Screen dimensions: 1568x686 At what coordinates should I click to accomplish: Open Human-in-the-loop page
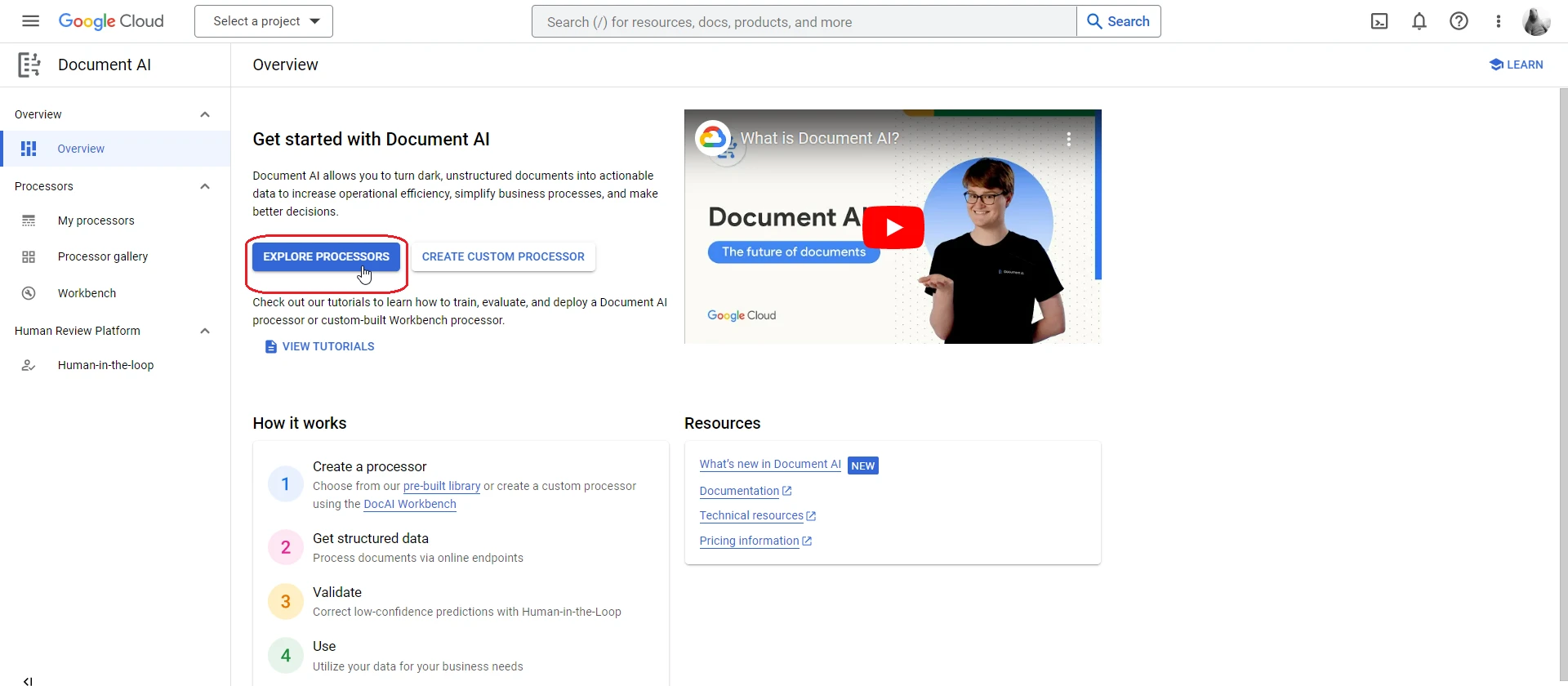point(115,365)
